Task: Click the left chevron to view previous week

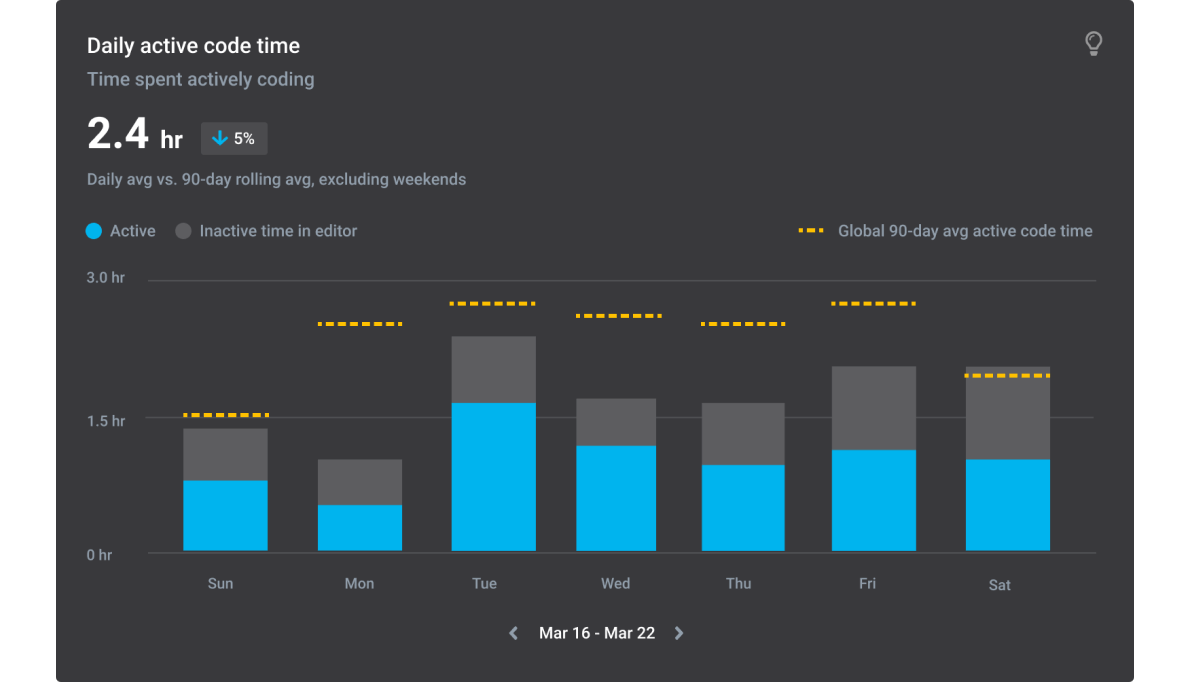Action: [513, 633]
